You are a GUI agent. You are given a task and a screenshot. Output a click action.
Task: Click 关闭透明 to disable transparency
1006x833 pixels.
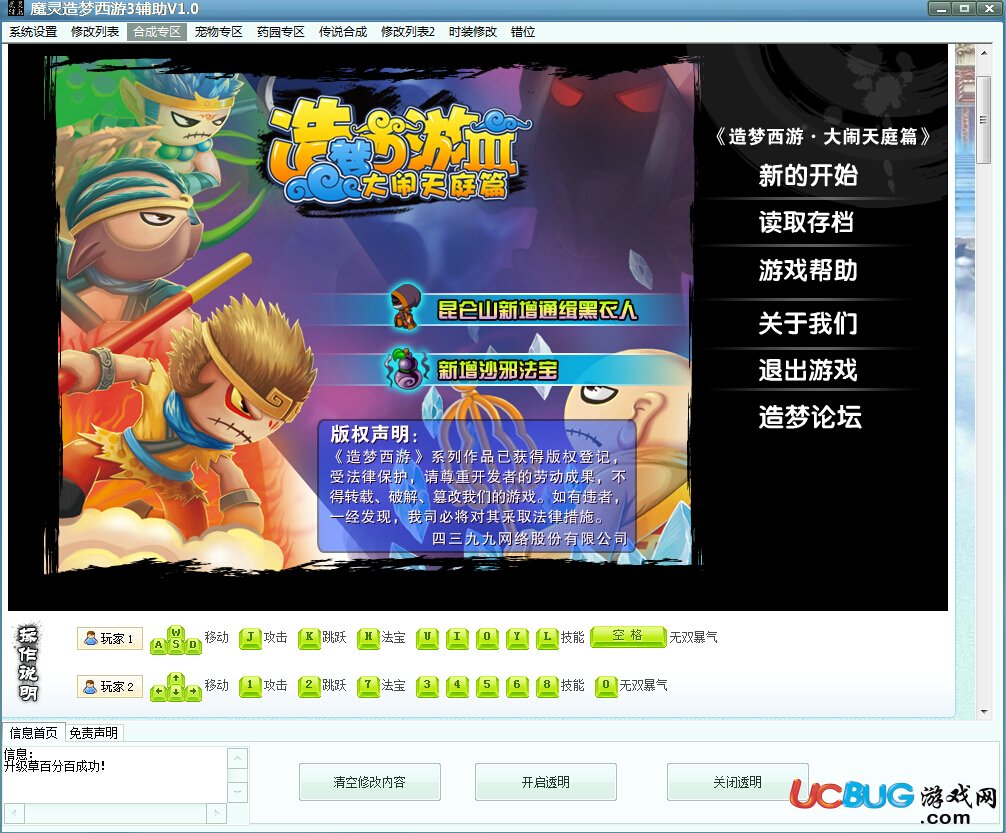737,782
